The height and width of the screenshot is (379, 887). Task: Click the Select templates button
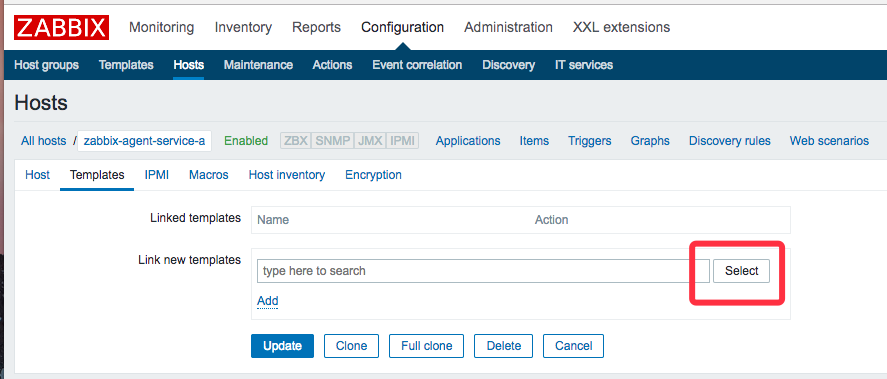(x=741, y=271)
